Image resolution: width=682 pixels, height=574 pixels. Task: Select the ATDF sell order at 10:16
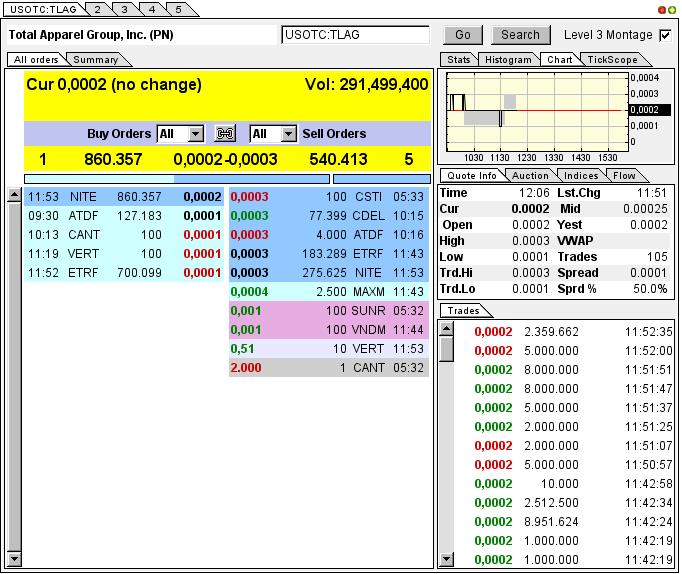pyautogui.click(x=329, y=235)
